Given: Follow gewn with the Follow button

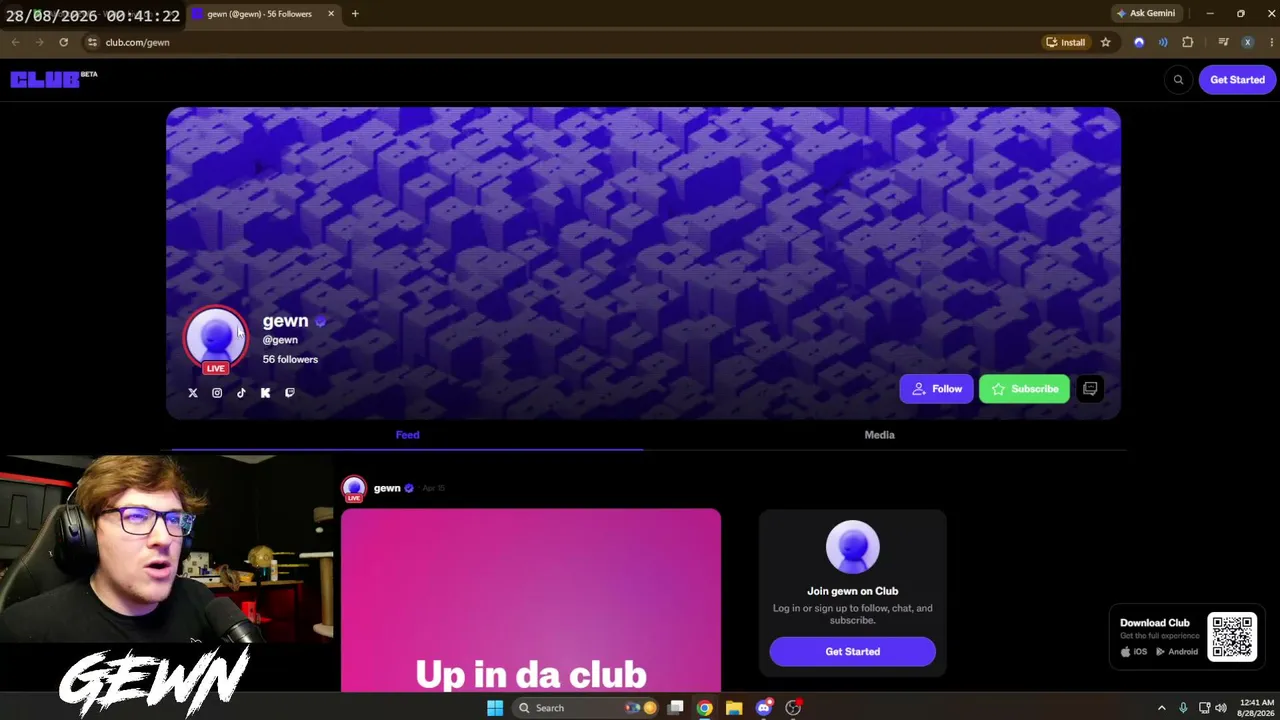Looking at the screenshot, I should pos(936,389).
